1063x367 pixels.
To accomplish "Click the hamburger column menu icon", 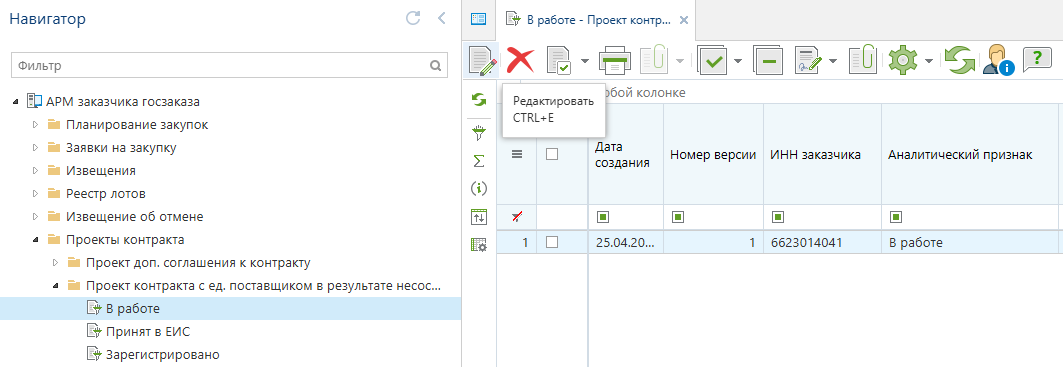I will tap(517, 155).
